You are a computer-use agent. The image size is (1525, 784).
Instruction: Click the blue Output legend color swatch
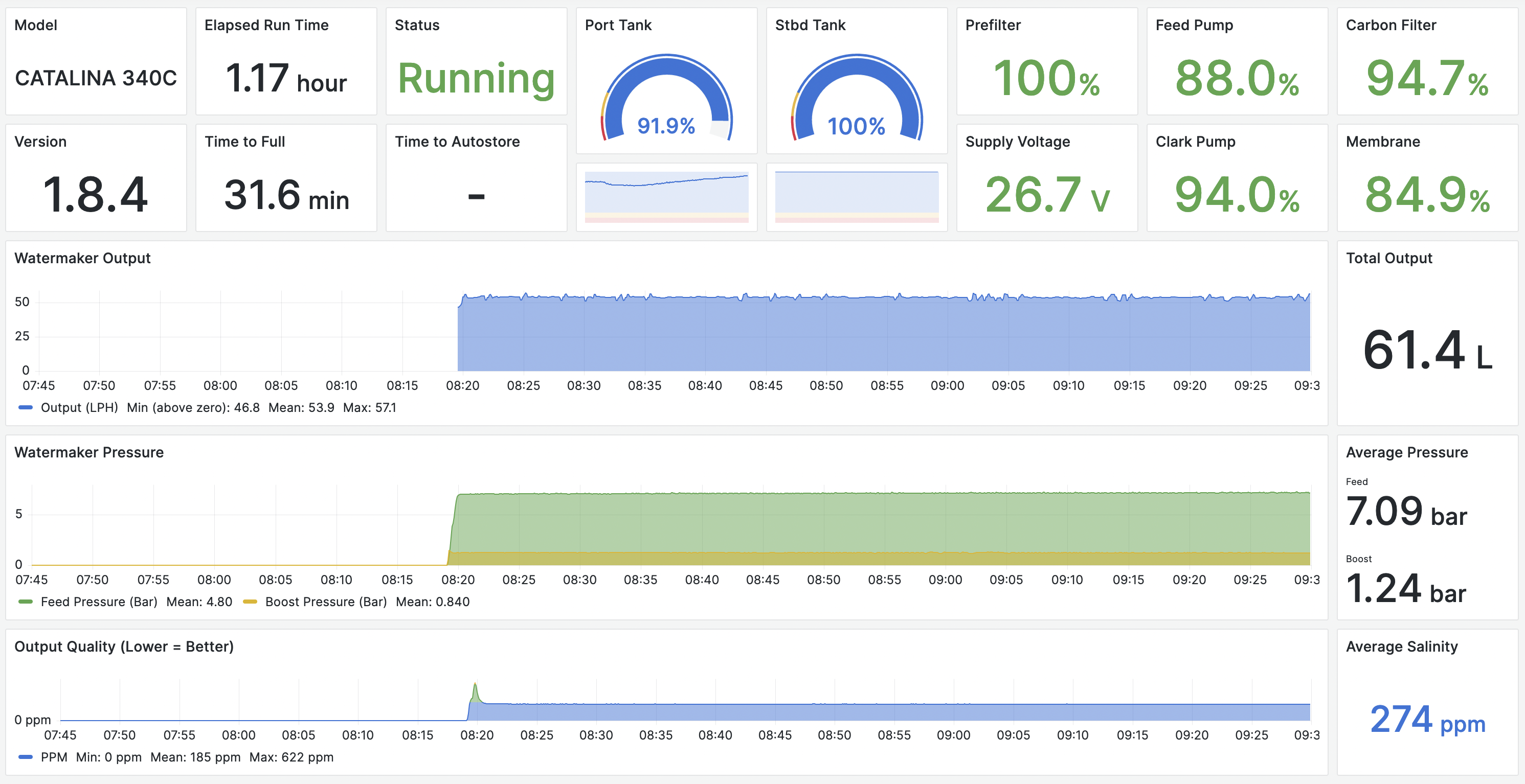click(x=26, y=408)
